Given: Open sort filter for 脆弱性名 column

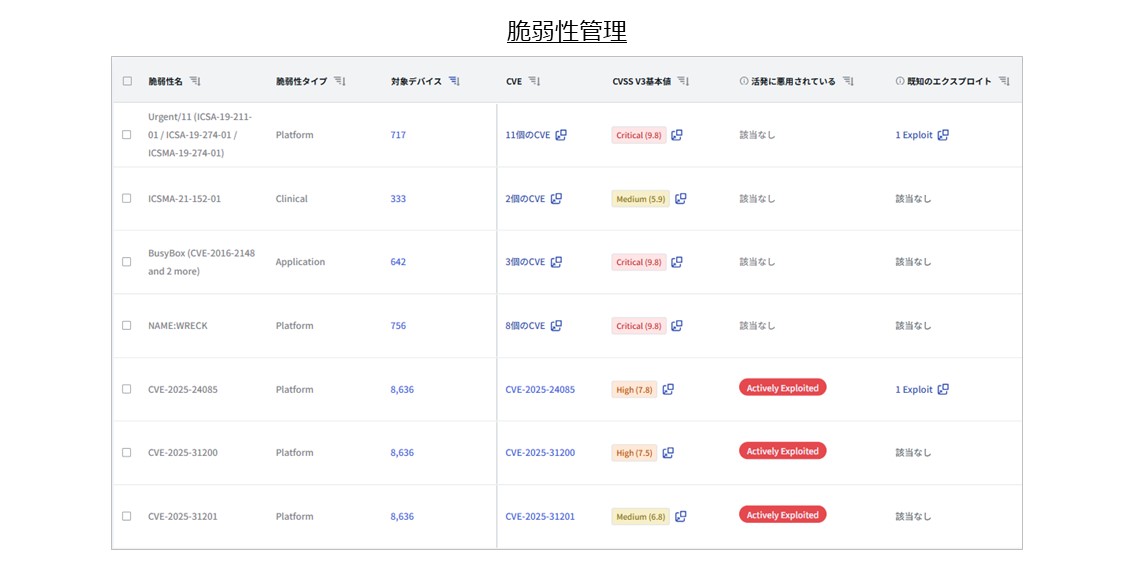Looking at the screenshot, I should [195, 81].
